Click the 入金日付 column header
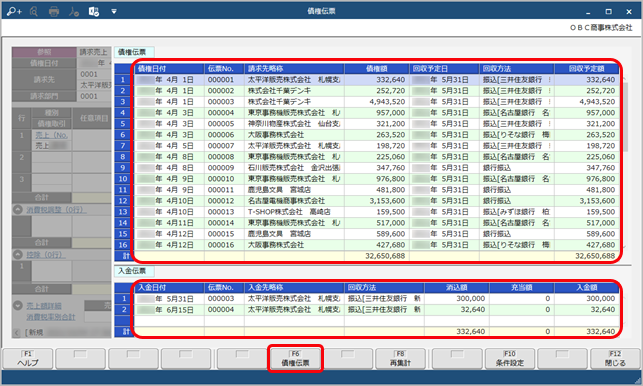 coord(169,288)
